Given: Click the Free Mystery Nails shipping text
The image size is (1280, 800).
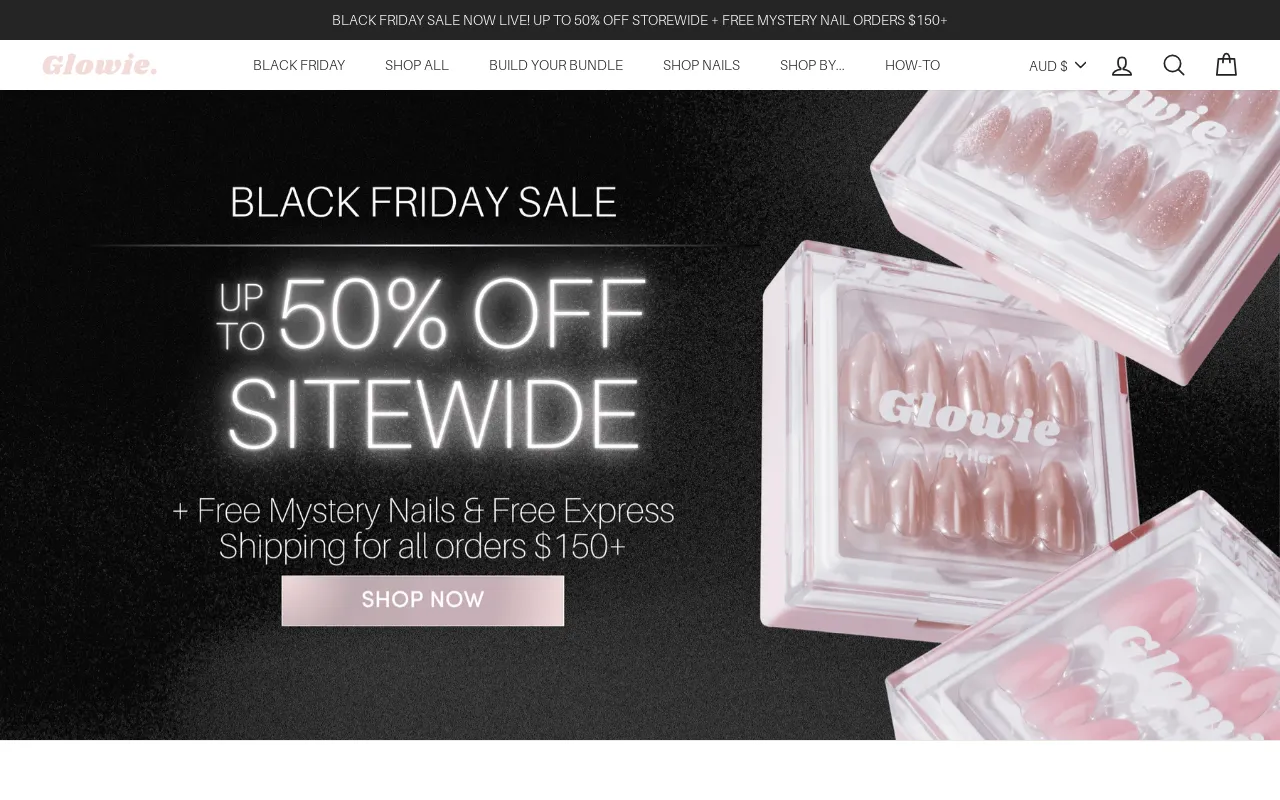Looking at the screenshot, I should coord(423,528).
